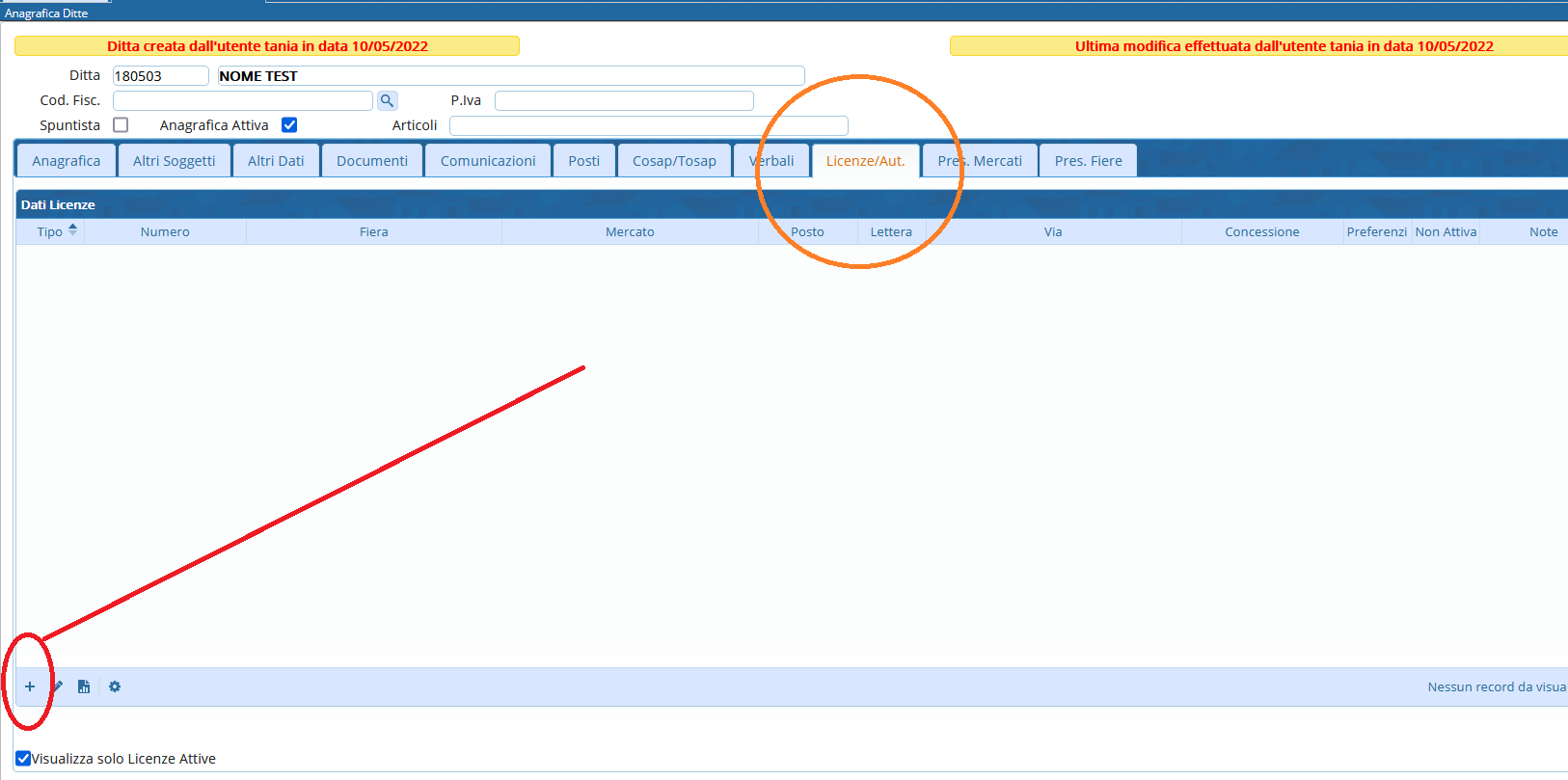
Task: Click the Mercato column header
Action: [x=630, y=232]
